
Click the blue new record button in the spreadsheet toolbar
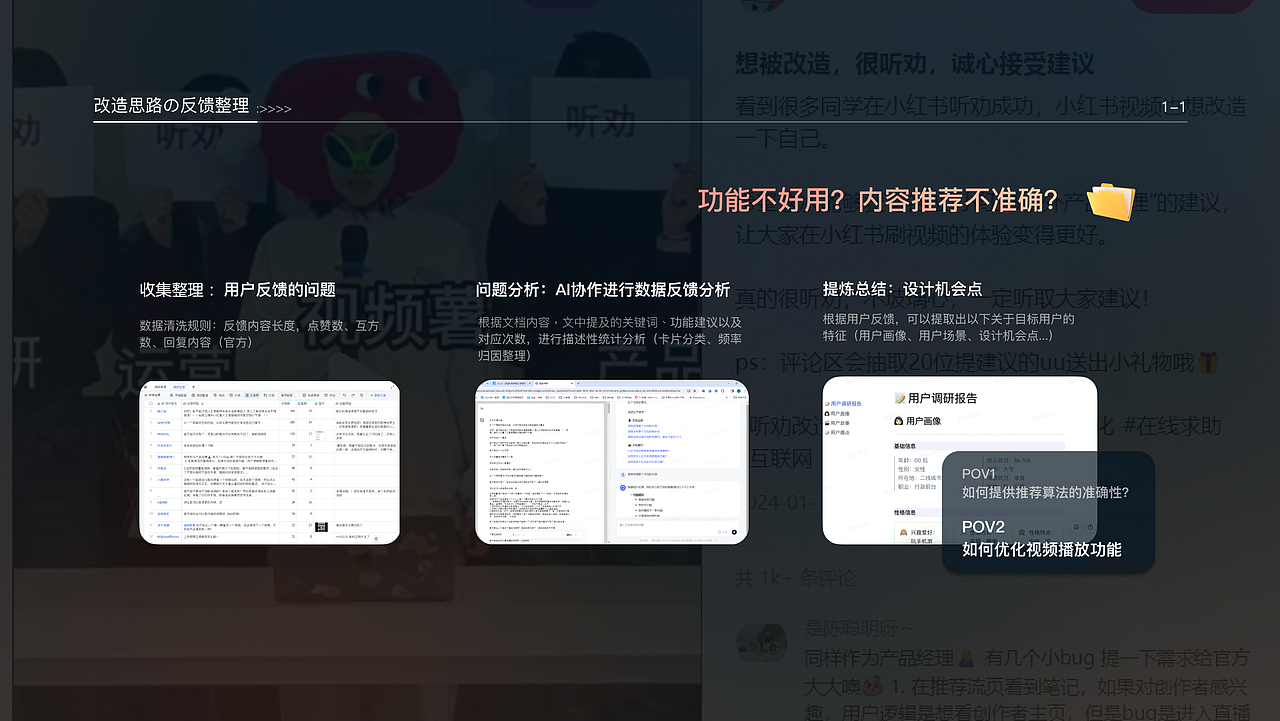pyautogui.click(x=378, y=395)
